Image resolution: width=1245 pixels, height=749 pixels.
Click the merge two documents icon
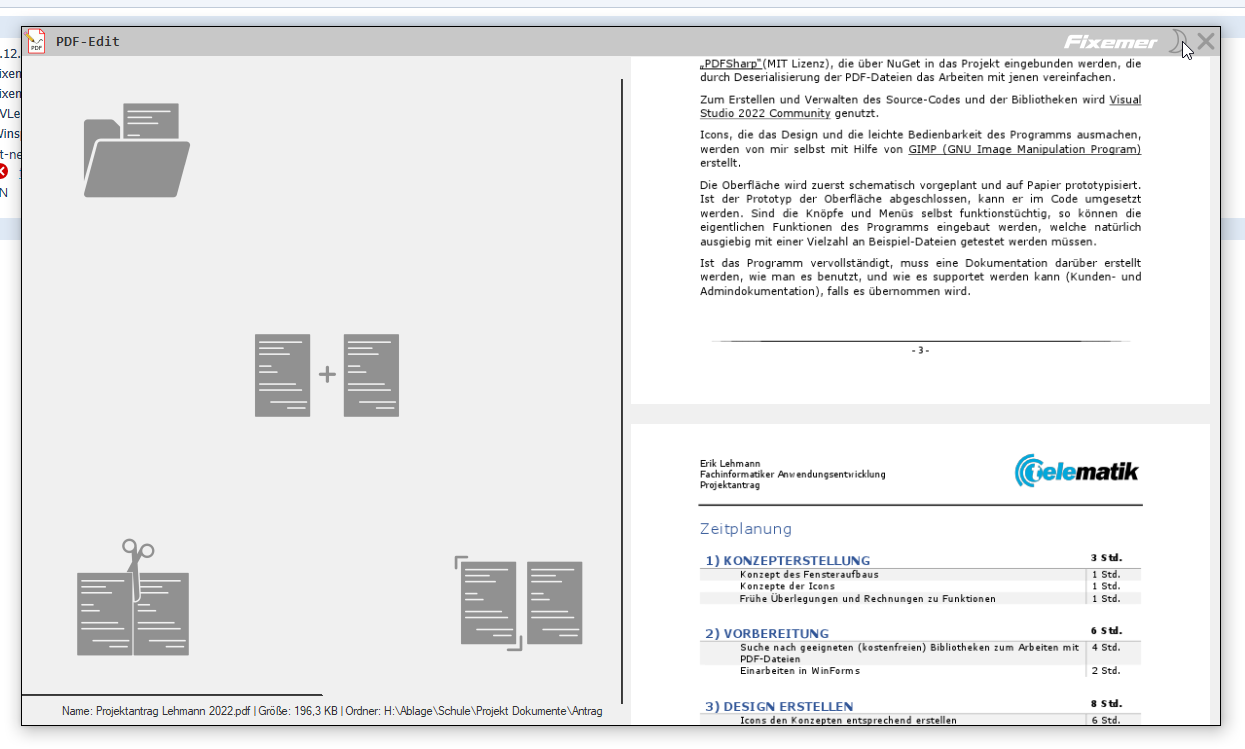327,375
